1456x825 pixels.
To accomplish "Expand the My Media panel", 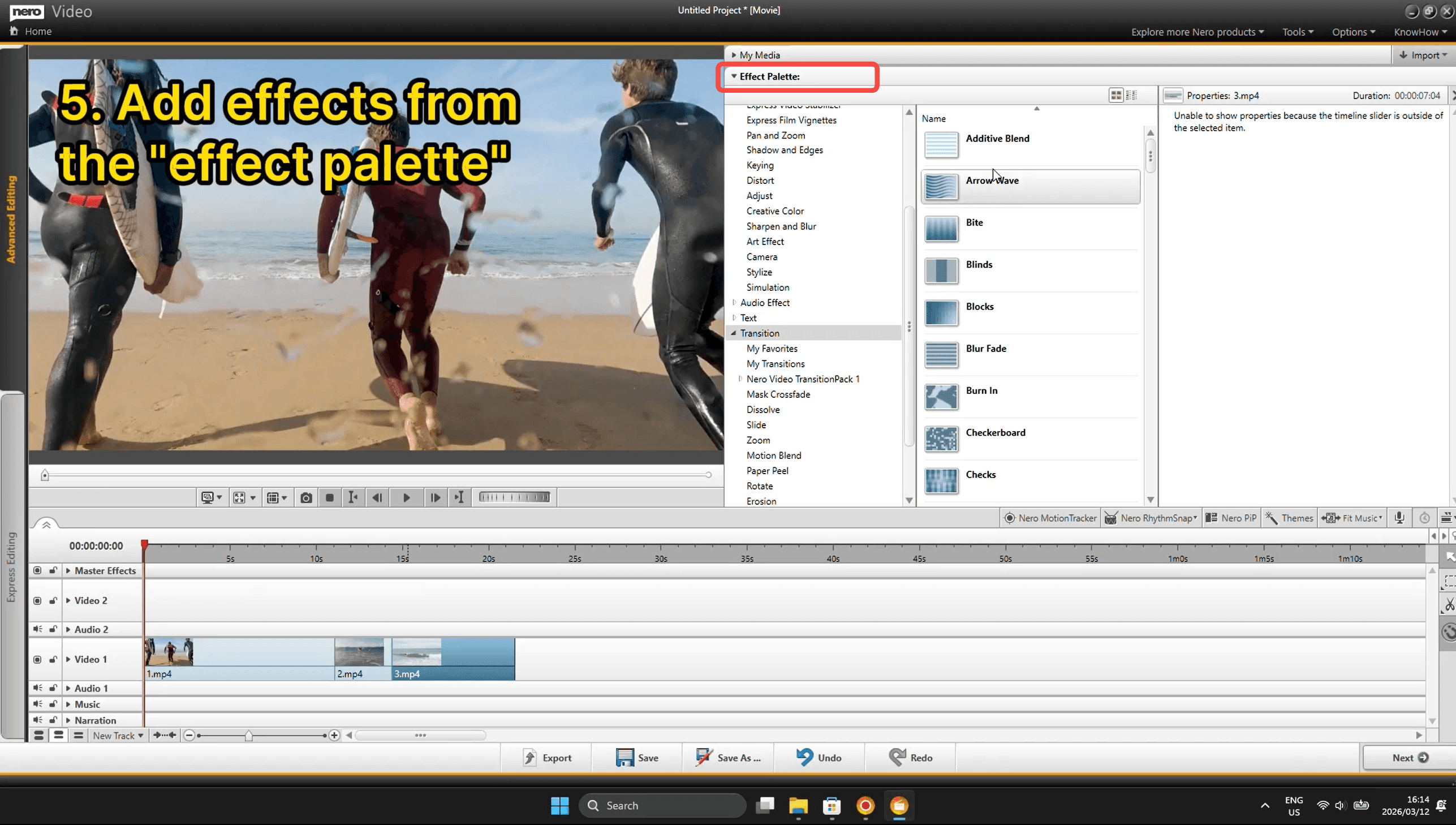I will tap(734, 55).
